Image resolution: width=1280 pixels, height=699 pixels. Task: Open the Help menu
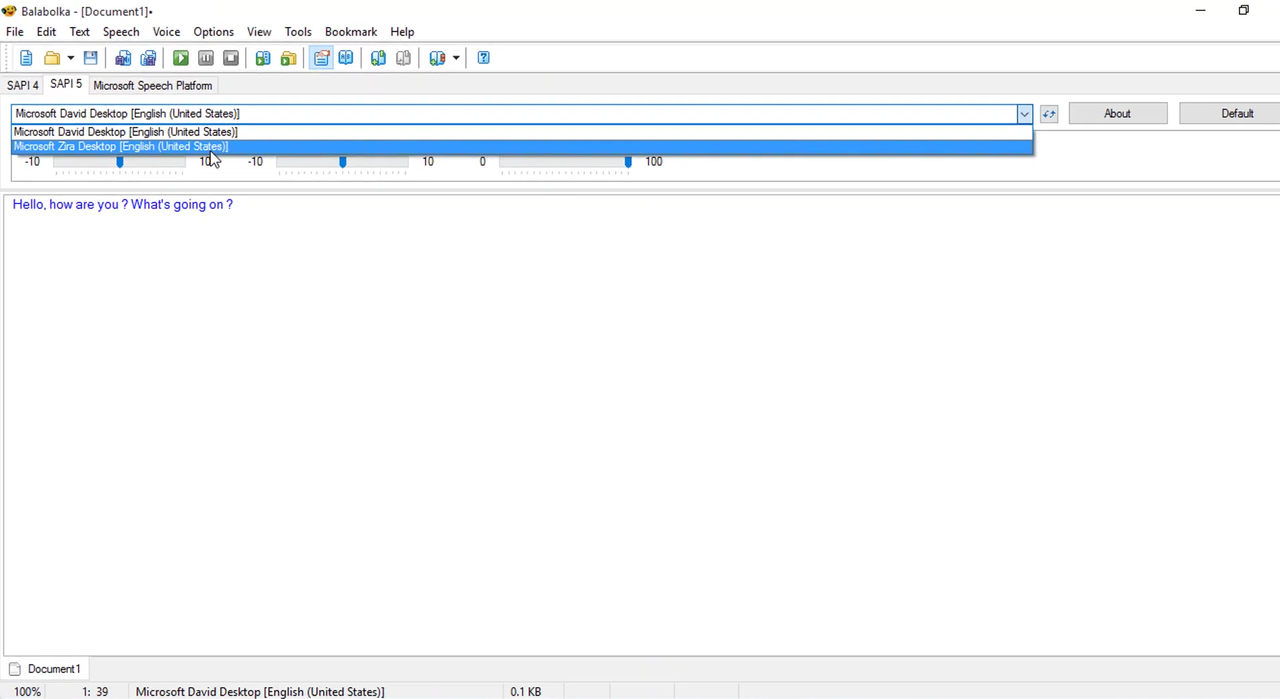pyautogui.click(x=402, y=32)
